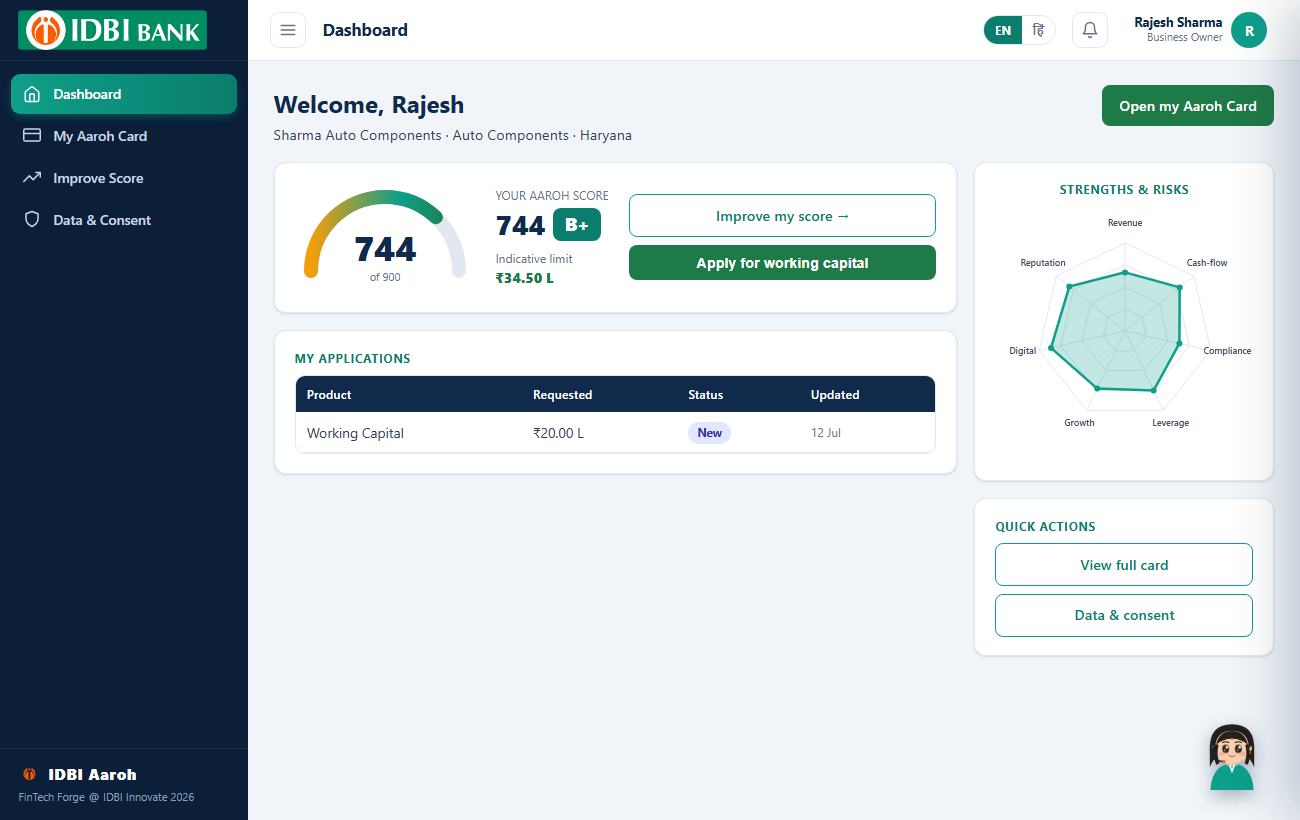Viewport: 1300px width, 820px height.
Task: Click the My Aaroh Card card icon
Action: (32, 136)
